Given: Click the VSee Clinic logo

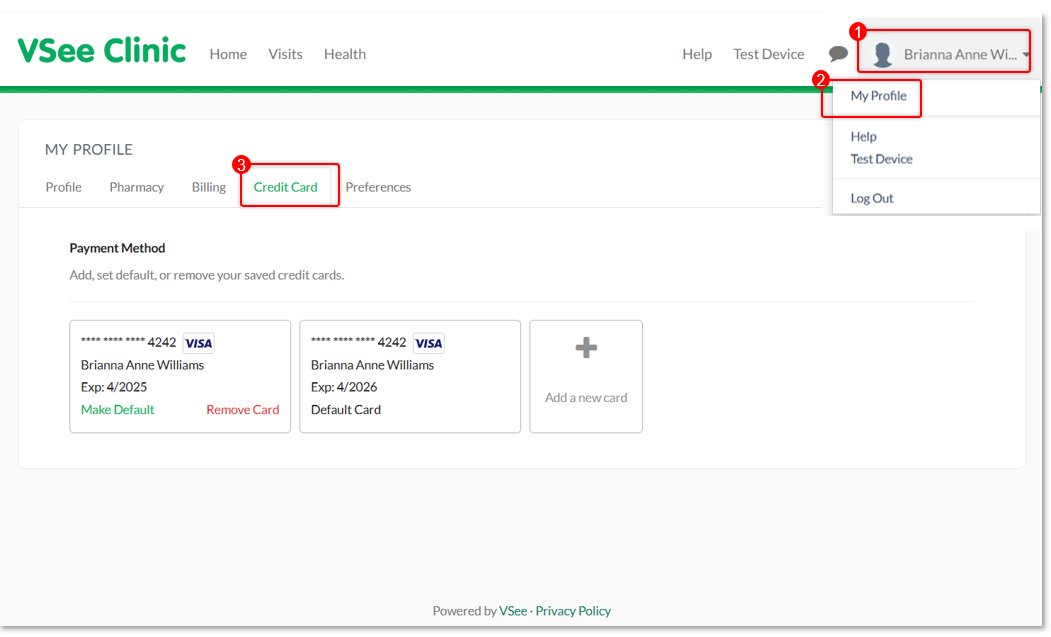Looking at the screenshot, I should click(102, 51).
